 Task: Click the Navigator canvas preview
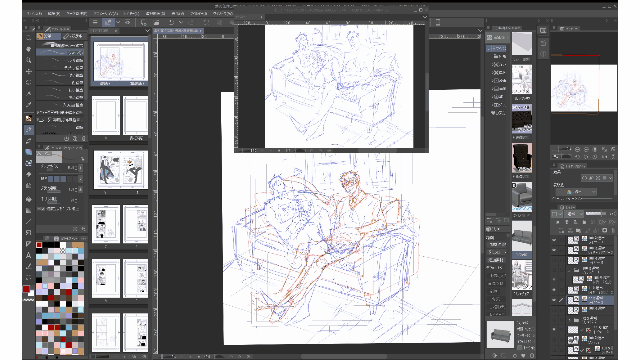click(584, 88)
